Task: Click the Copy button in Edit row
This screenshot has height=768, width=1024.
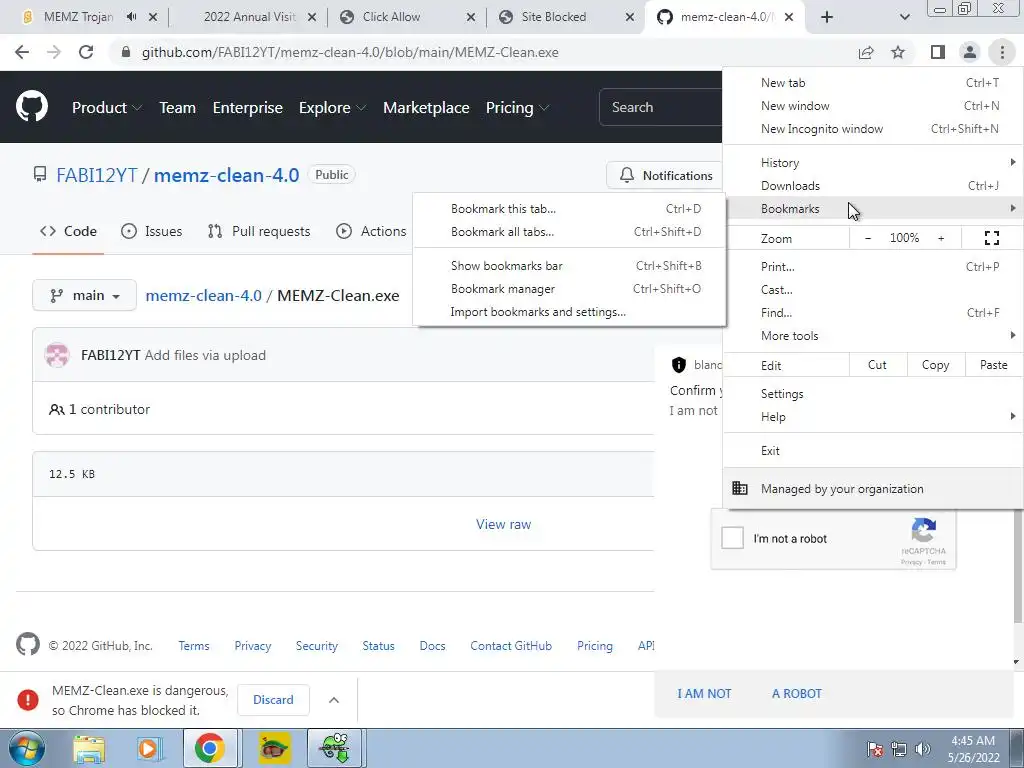Action: 935,365
